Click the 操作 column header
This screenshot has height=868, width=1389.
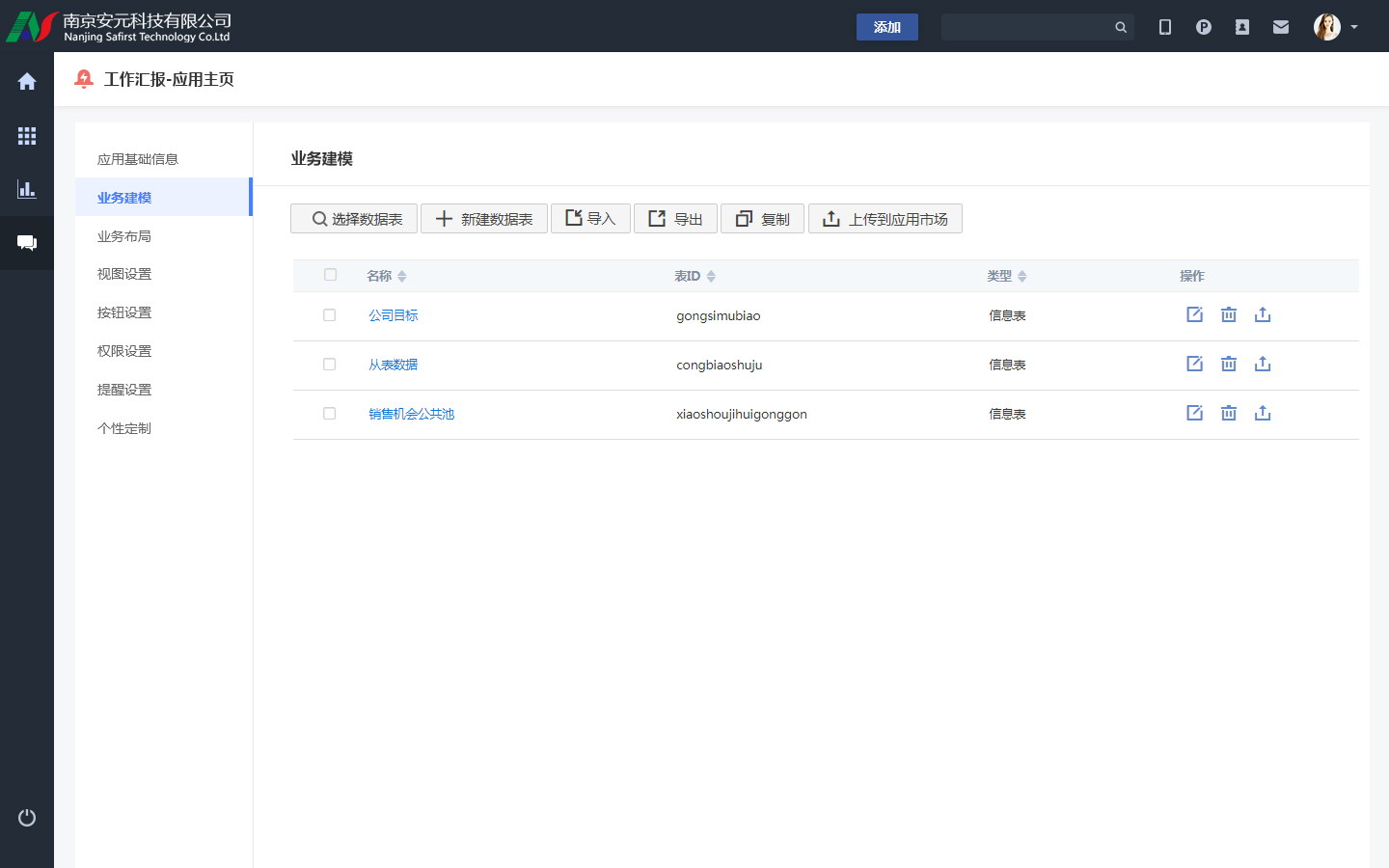tap(1192, 276)
